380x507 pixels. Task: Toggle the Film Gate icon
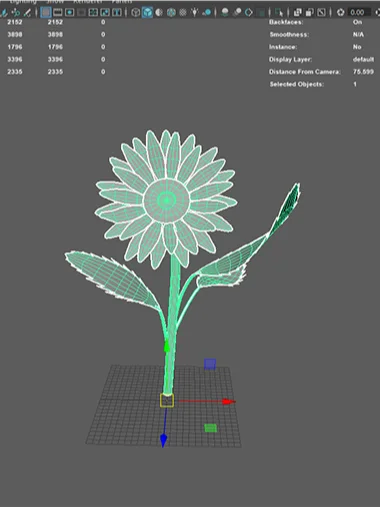pos(58,13)
